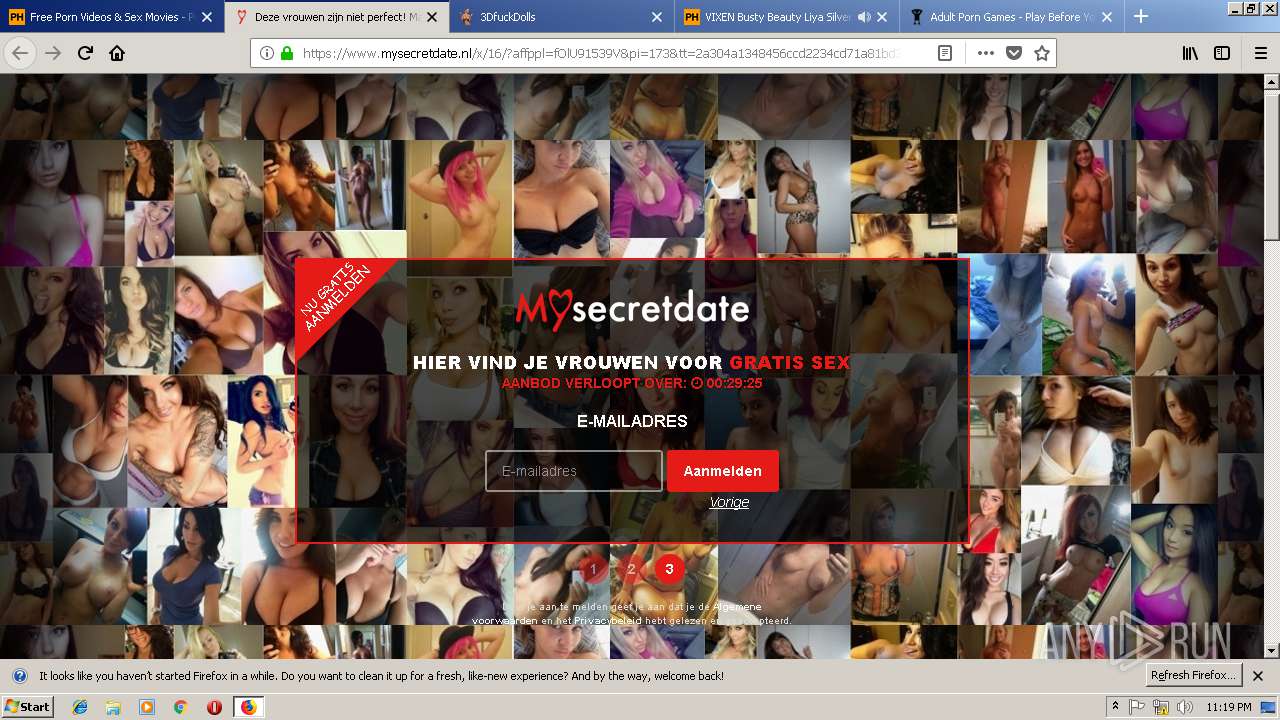This screenshot has height=720, width=1280.
Task: Toggle reader view in the address bar
Action: tap(945, 53)
